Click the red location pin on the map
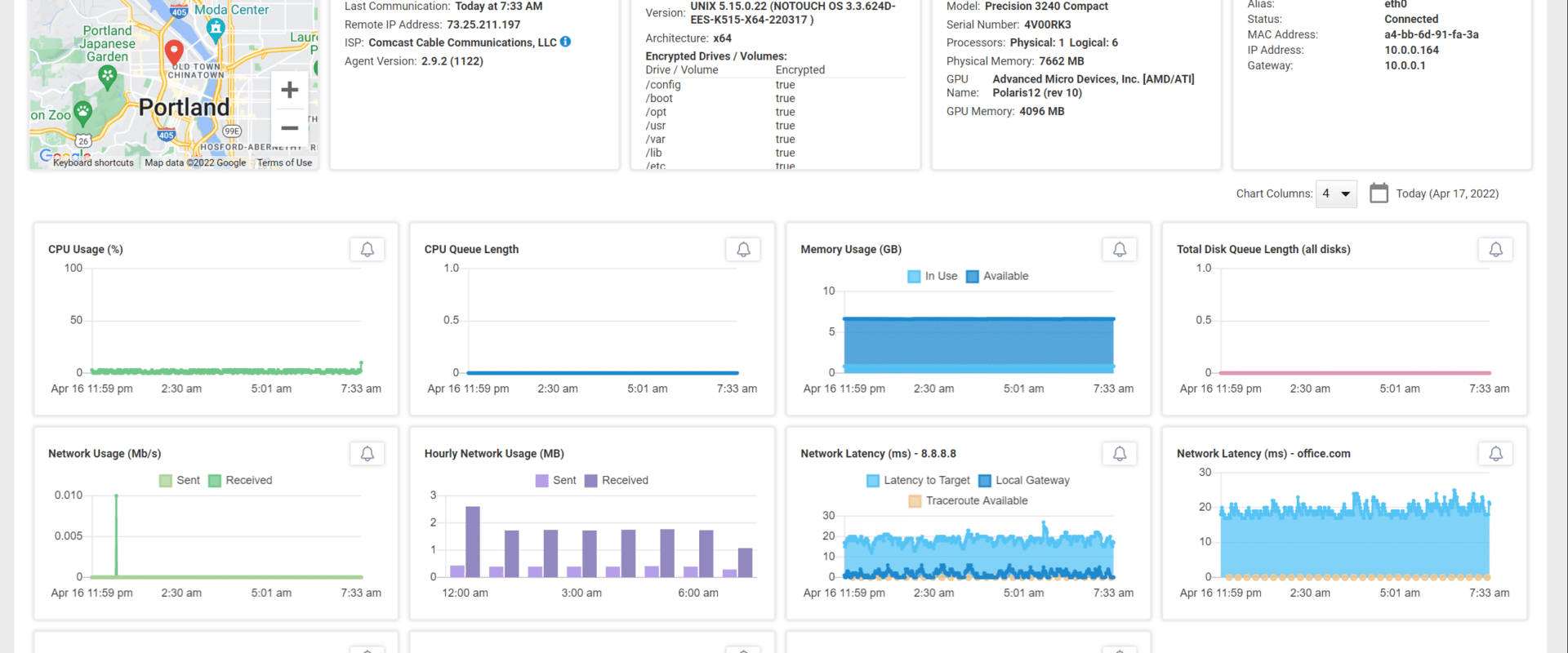 [174, 51]
